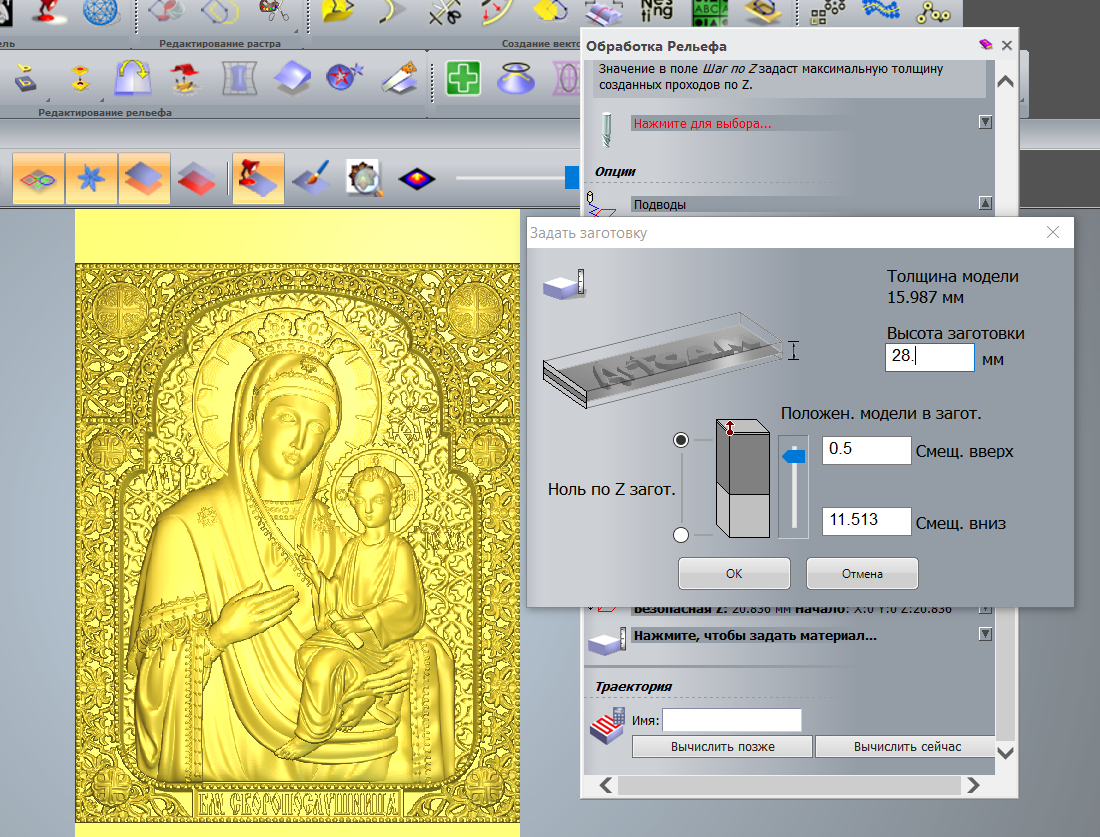Click the blue handle of view toolbar slider

572,178
